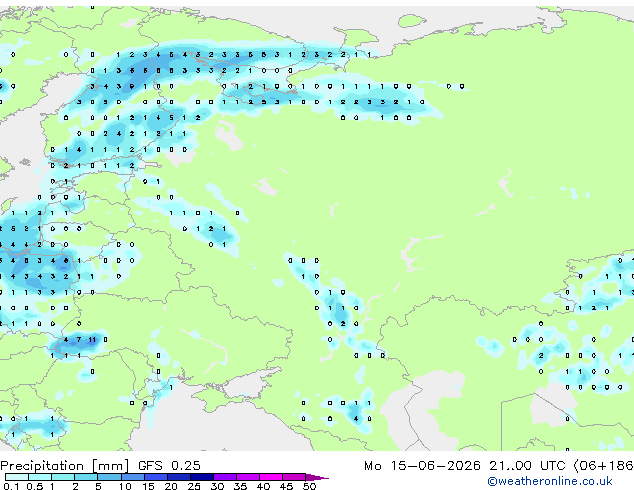The height and width of the screenshot is (490, 634).
Task: Click the '0.5' legend scale label
Action: click(34, 486)
